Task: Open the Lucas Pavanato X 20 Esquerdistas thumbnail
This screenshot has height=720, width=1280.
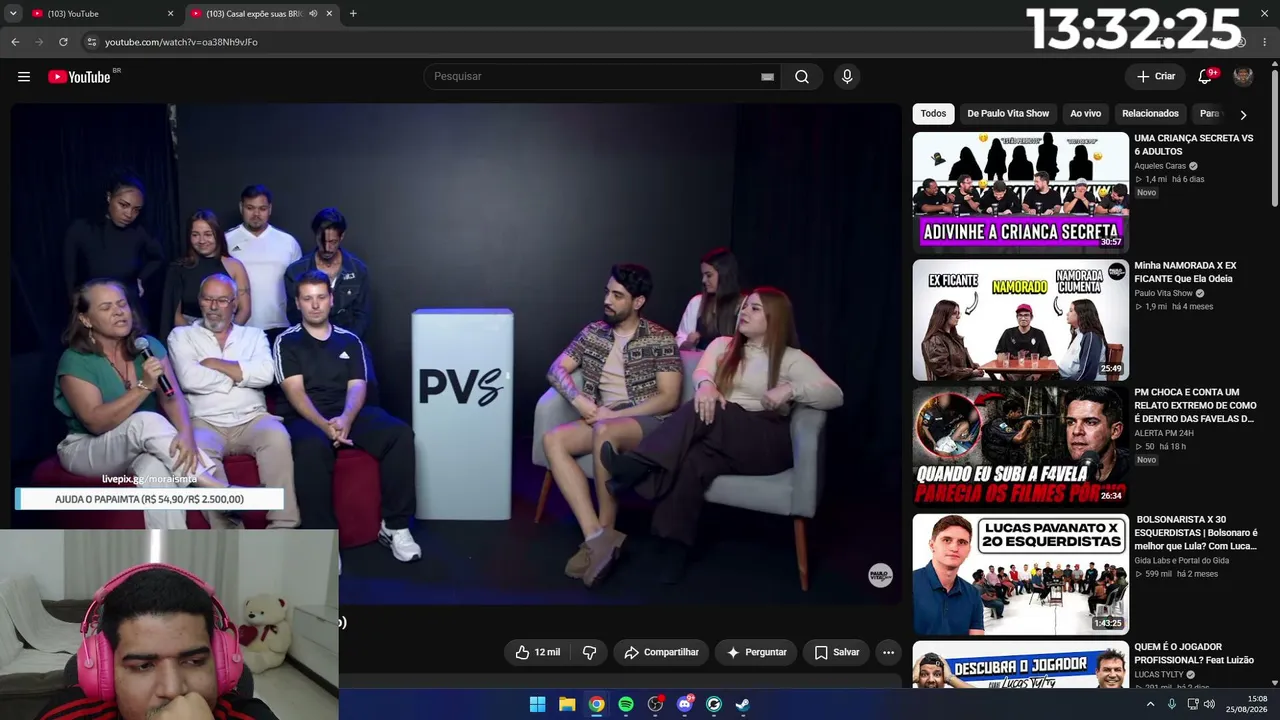Action: tap(1020, 574)
